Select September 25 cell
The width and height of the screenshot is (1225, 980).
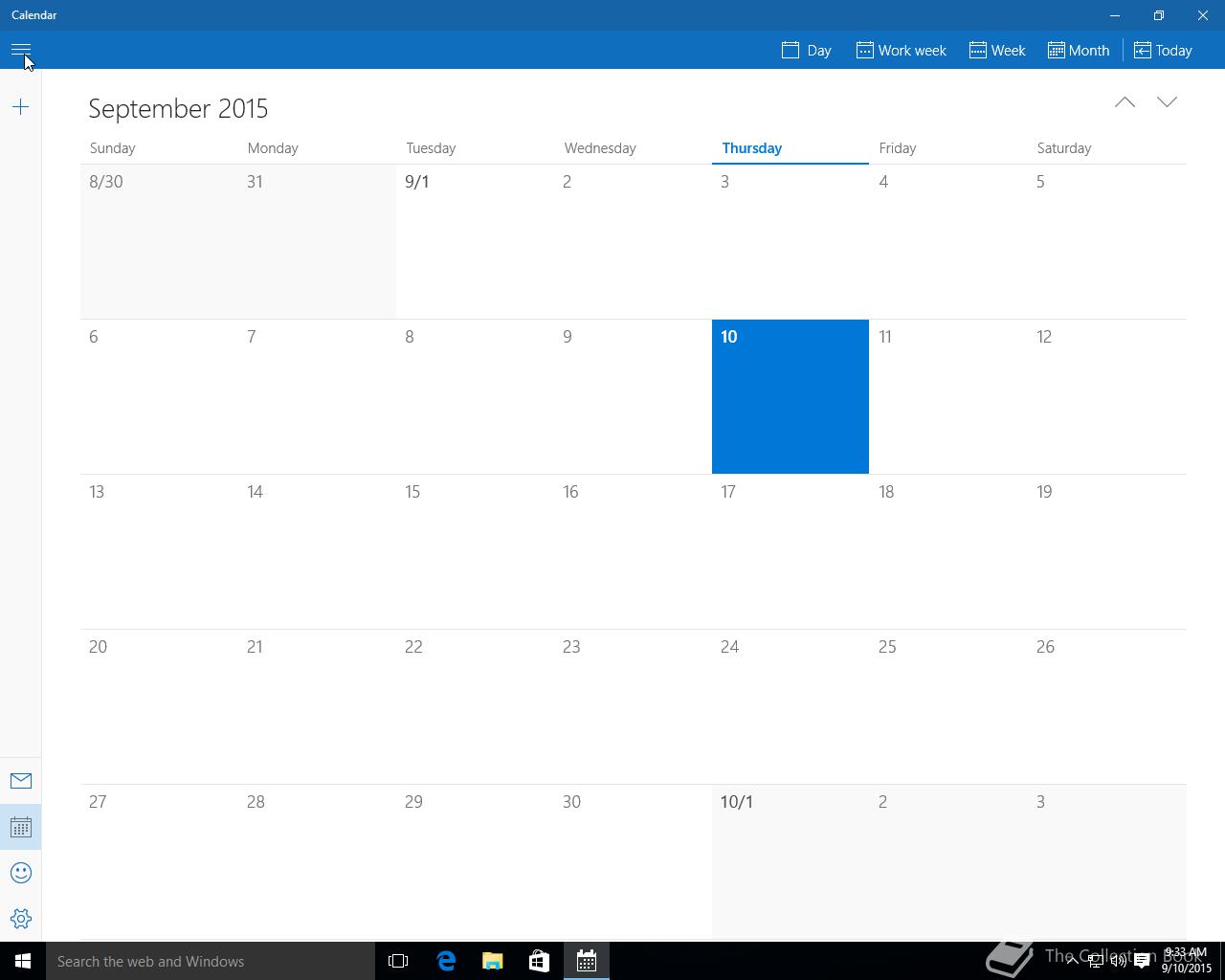coord(948,706)
